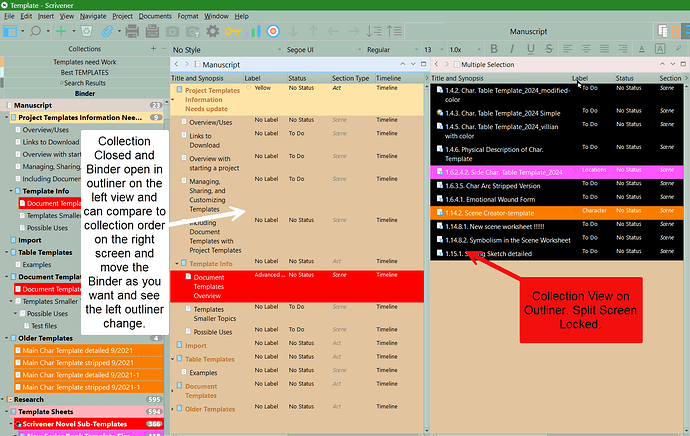Select the Best TEMPLATES collection tab
This screenshot has height=436, width=690.
tap(84, 72)
